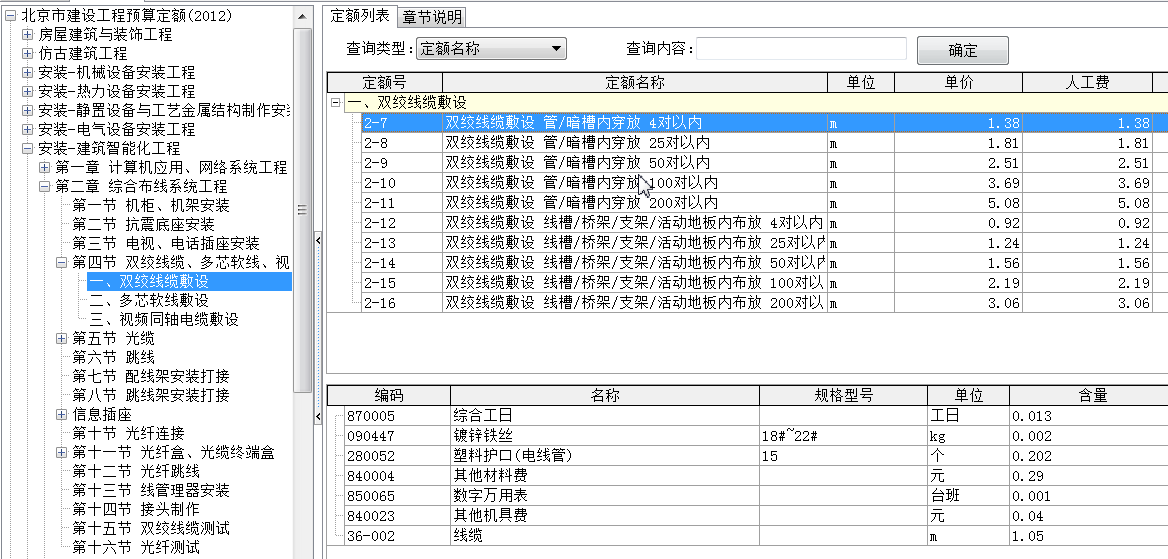Switch to 章节说明 tab
Image resolution: width=1168 pixels, height=559 pixels.
pos(433,16)
